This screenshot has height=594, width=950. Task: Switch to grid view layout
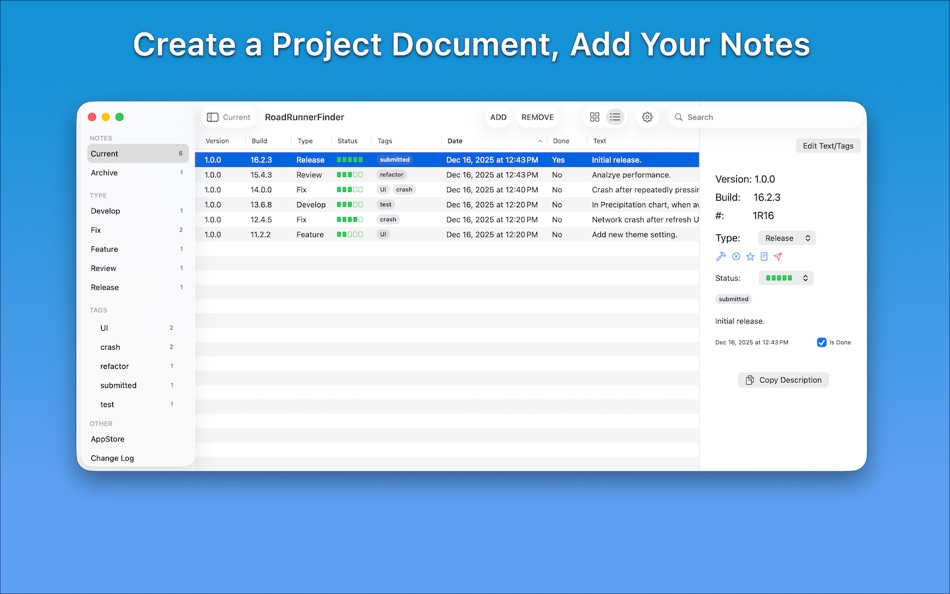[595, 117]
